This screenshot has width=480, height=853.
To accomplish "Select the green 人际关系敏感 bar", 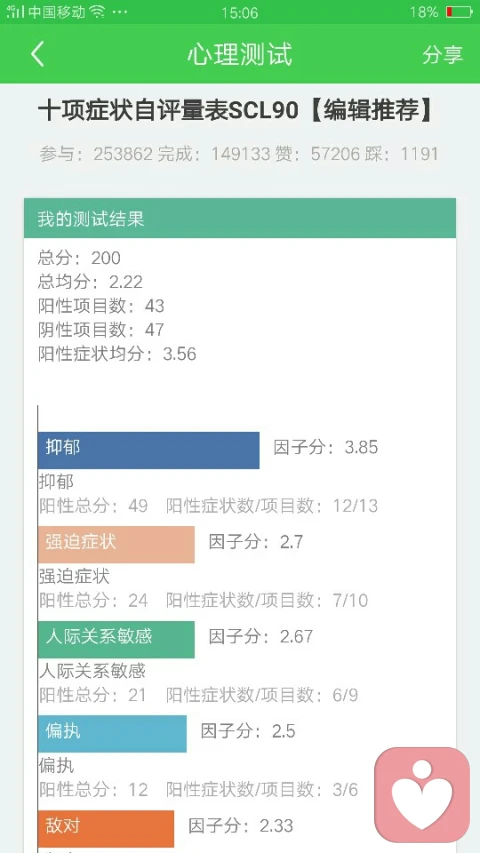I will coord(116,639).
